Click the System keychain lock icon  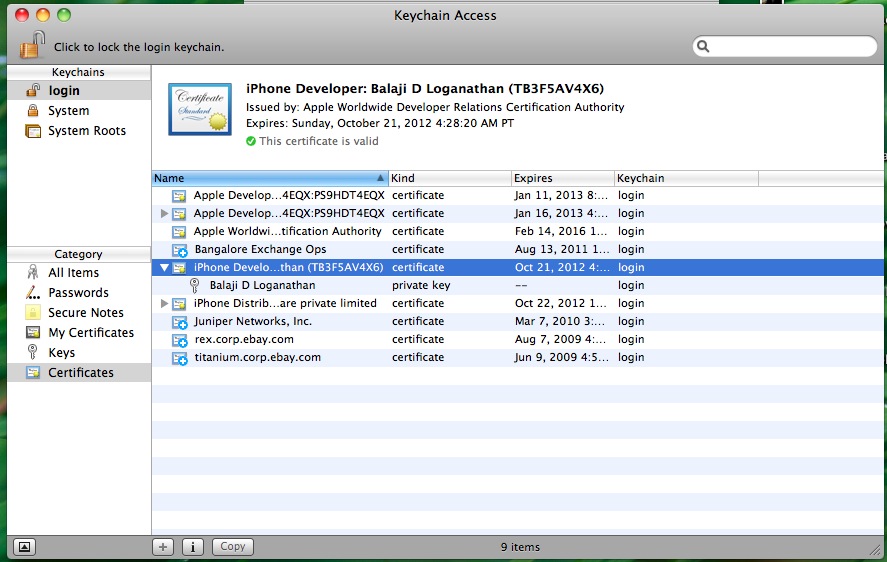pyautogui.click(x=33, y=110)
